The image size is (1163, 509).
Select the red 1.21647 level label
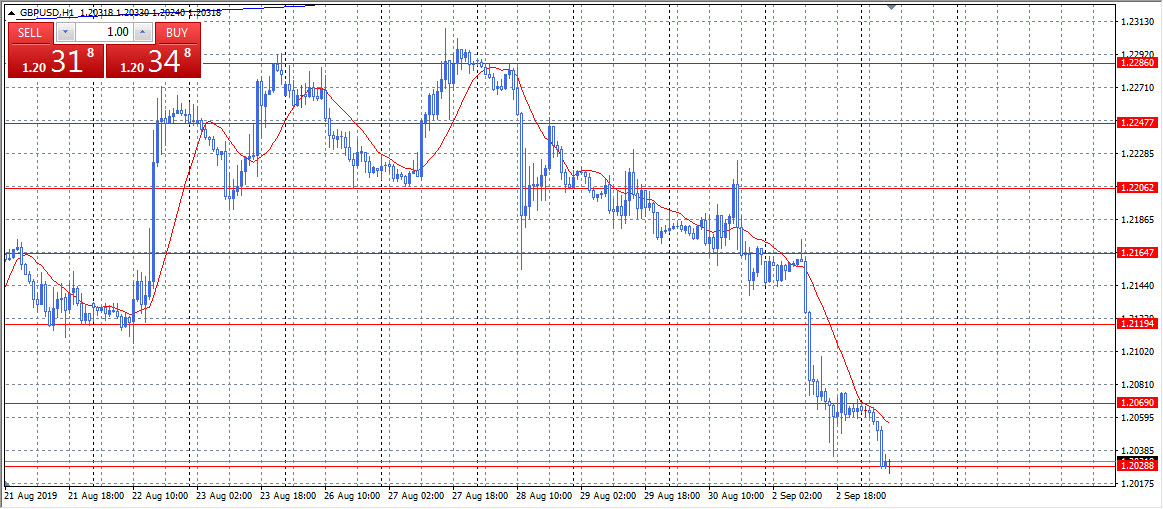point(1138,253)
